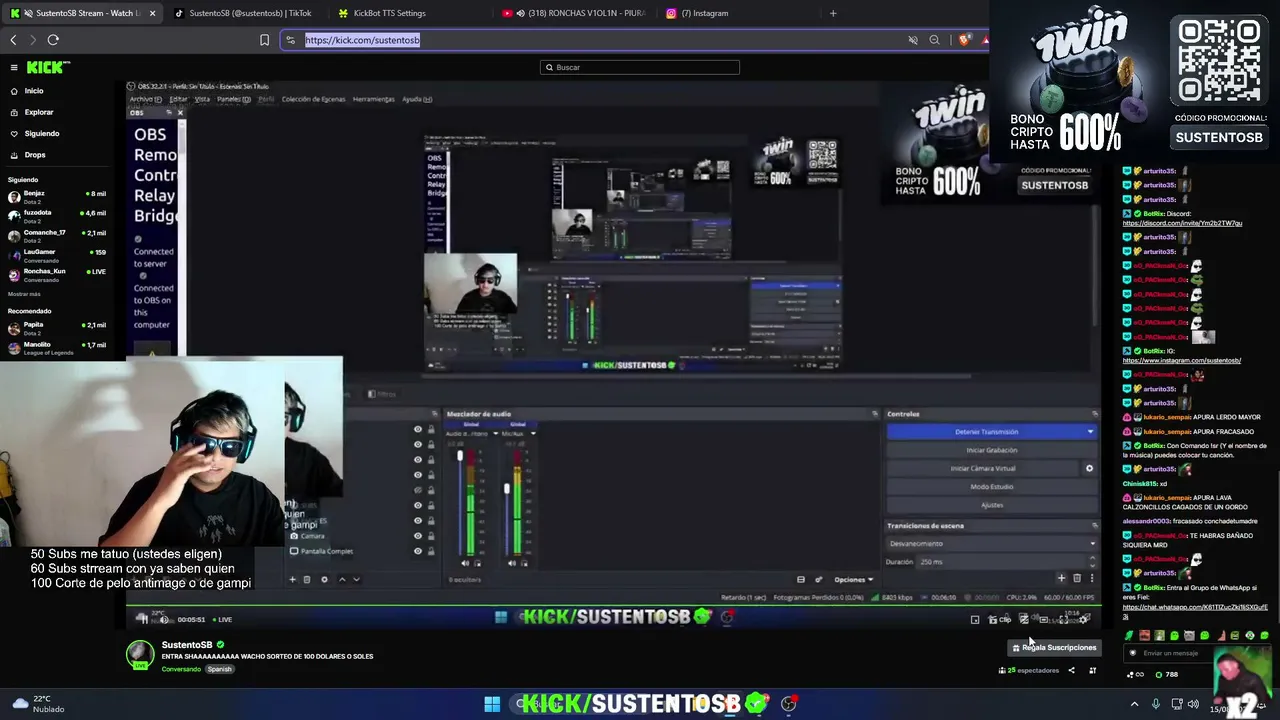Click the stream player volume icon
This screenshot has width=1280, height=720.
click(164, 619)
